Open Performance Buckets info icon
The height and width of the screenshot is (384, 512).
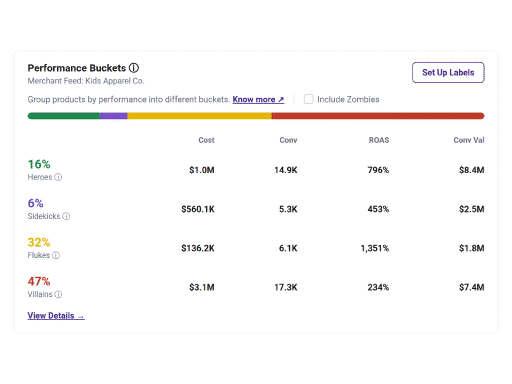pos(134,68)
